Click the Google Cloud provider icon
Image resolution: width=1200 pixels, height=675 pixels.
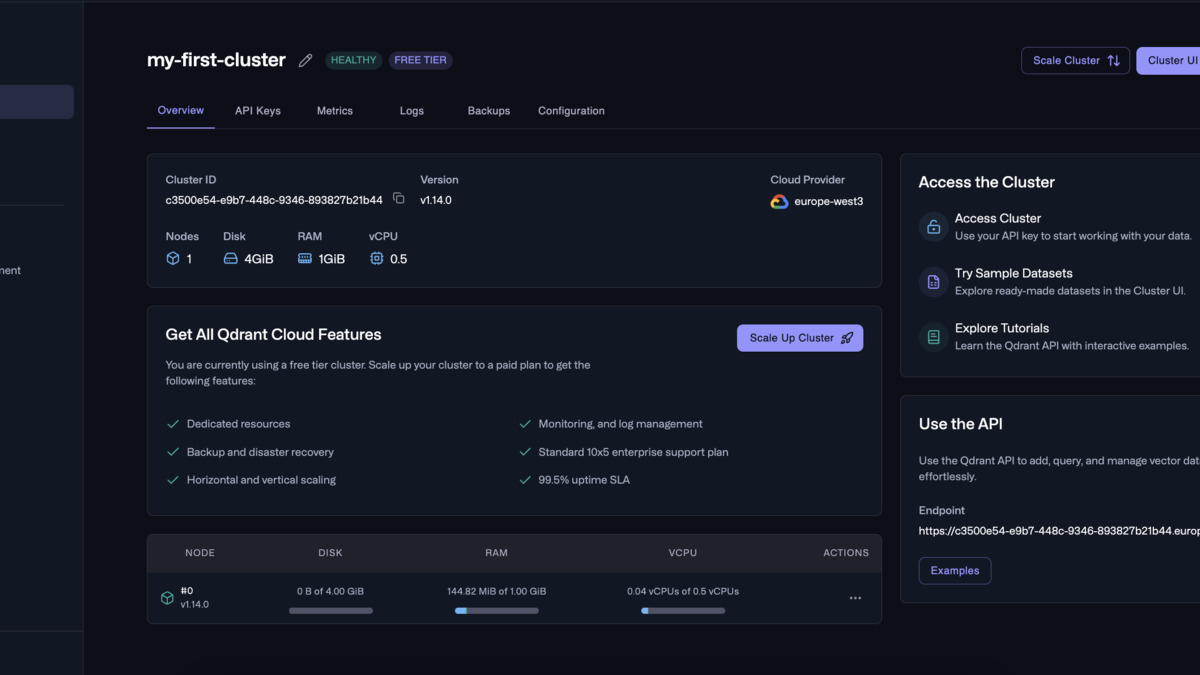pyautogui.click(x=779, y=201)
